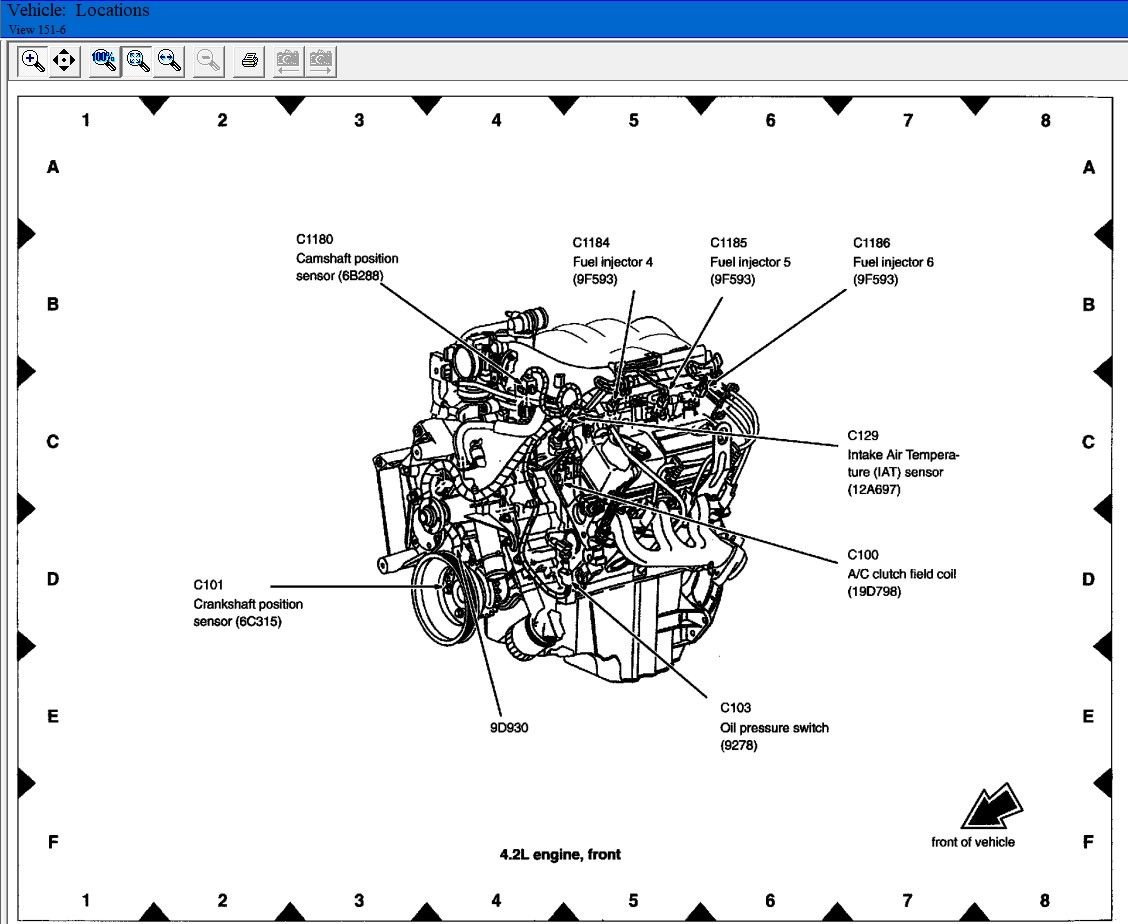Click the C103 Oil pressure switch label
Screen dimensions: 1128x924
774,727
